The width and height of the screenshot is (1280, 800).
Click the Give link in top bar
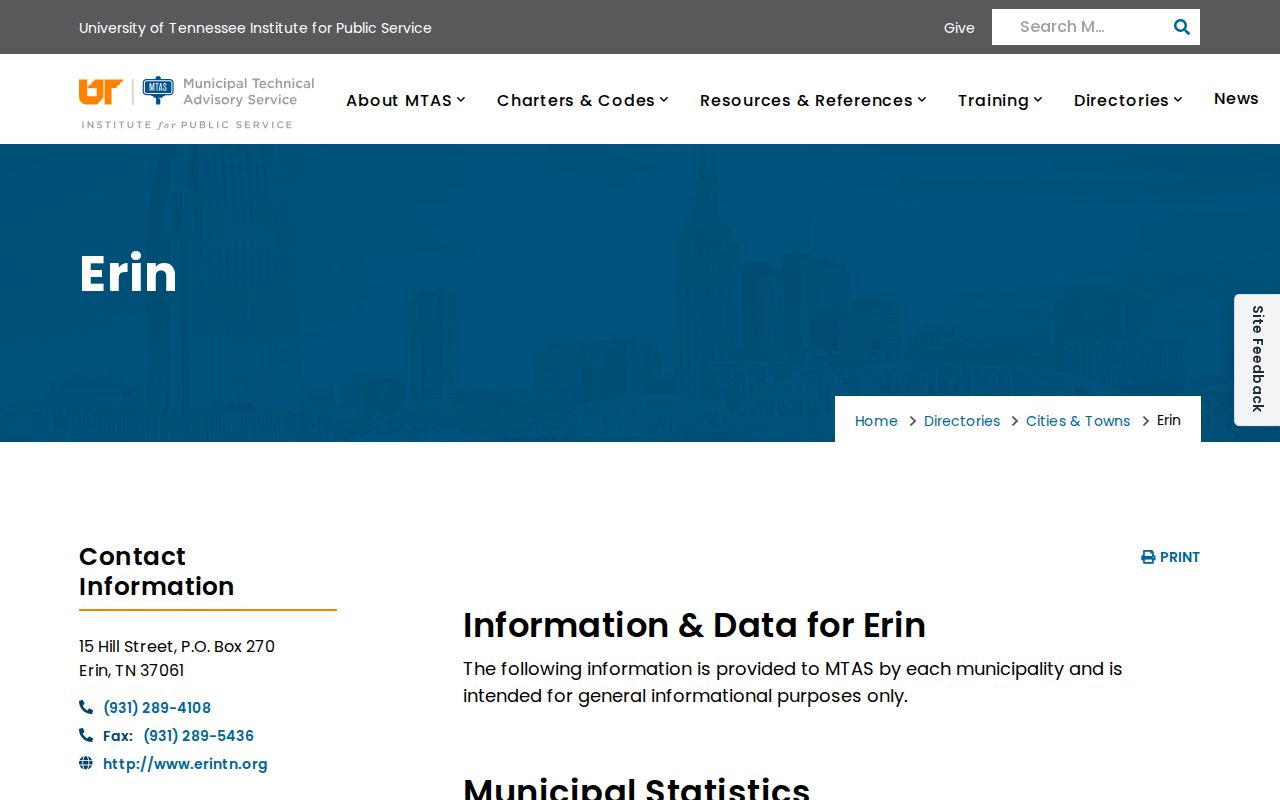click(x=959, y=28)
